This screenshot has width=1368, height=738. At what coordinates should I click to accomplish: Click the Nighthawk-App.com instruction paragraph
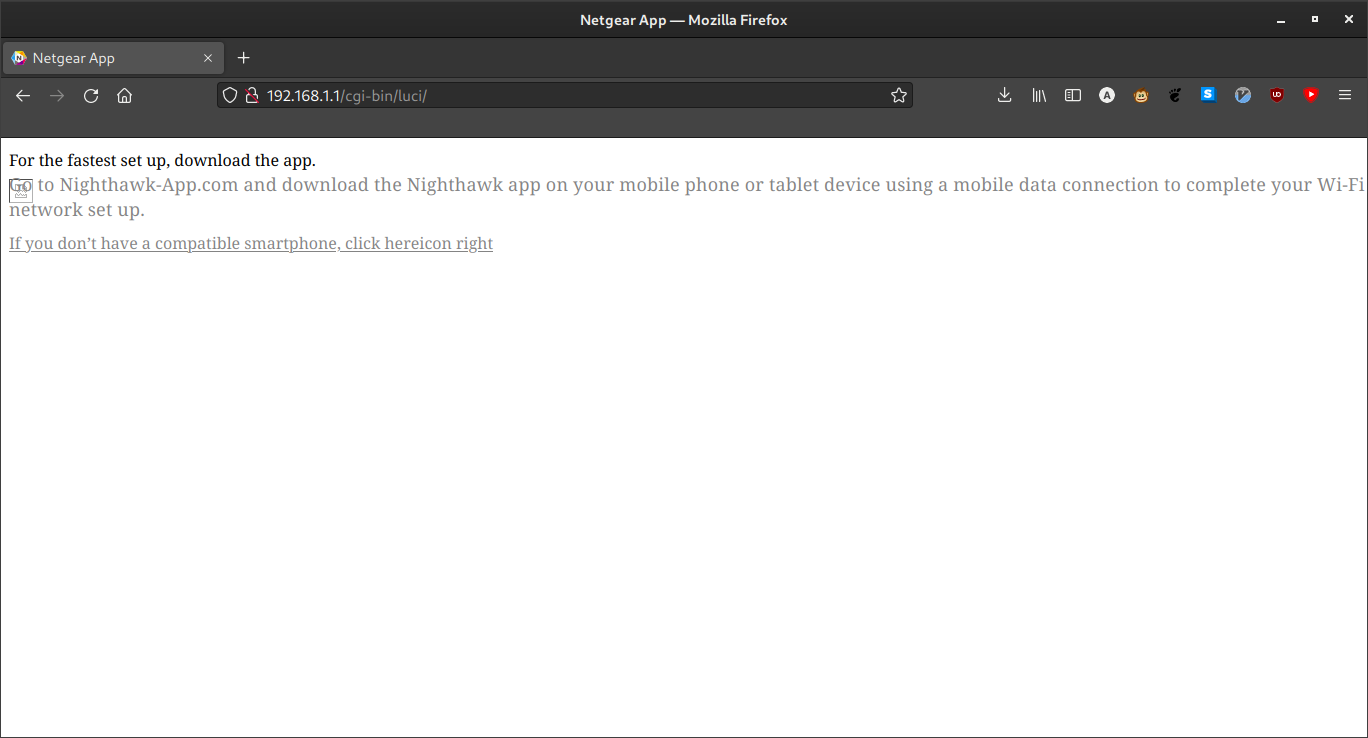[687, 197]
